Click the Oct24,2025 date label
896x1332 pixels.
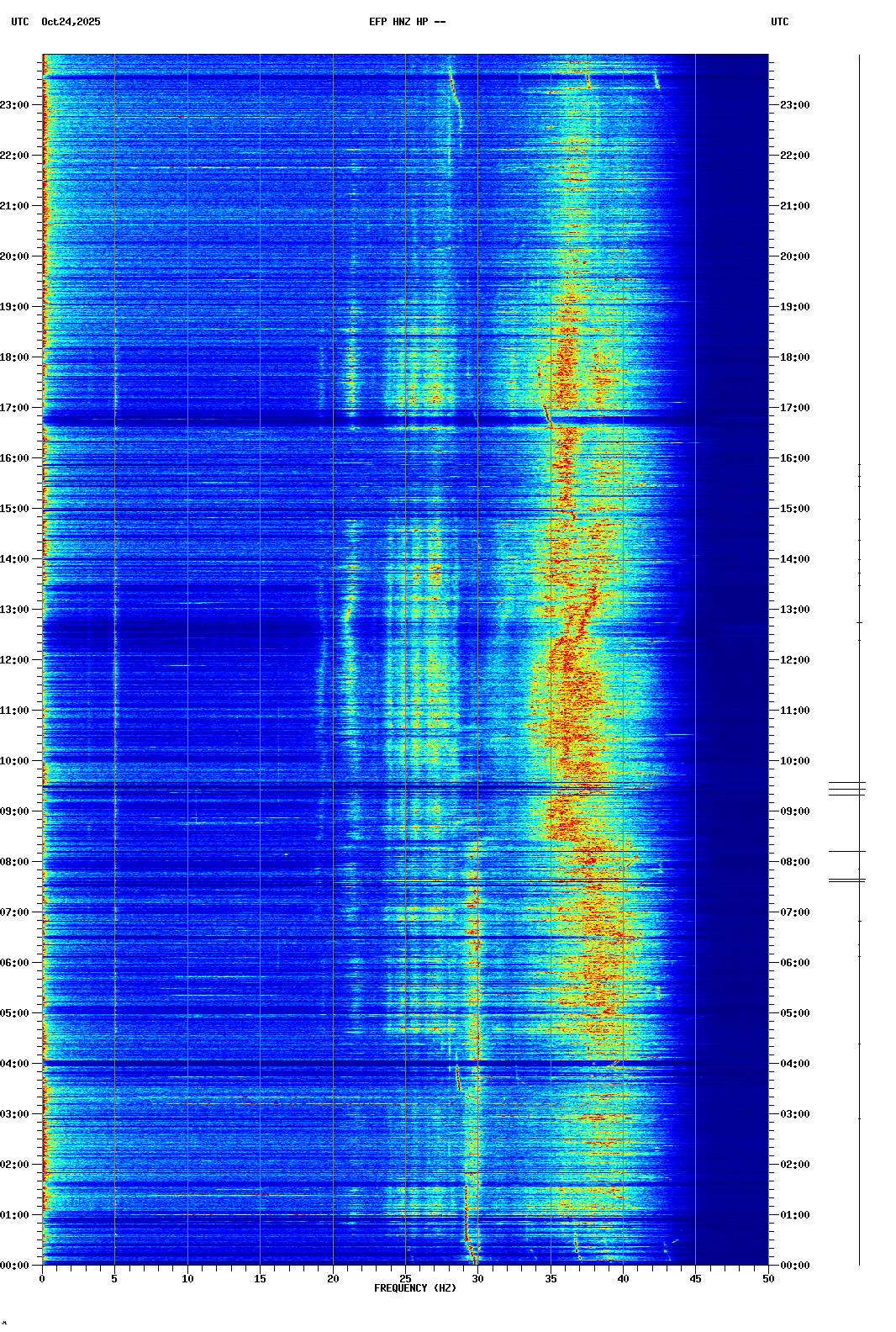pos(71,22)
